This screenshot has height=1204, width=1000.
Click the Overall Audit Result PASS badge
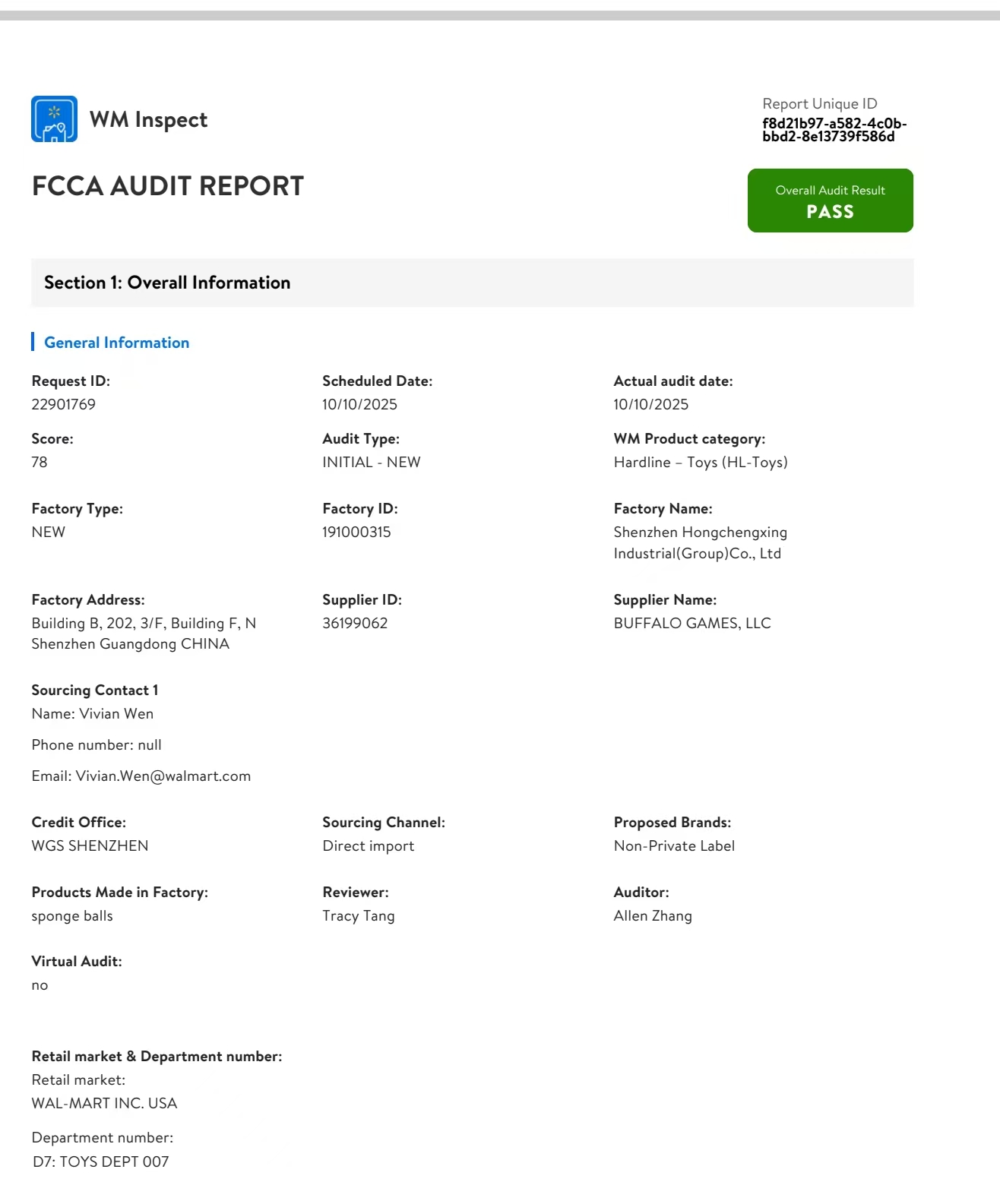(830, 201)
